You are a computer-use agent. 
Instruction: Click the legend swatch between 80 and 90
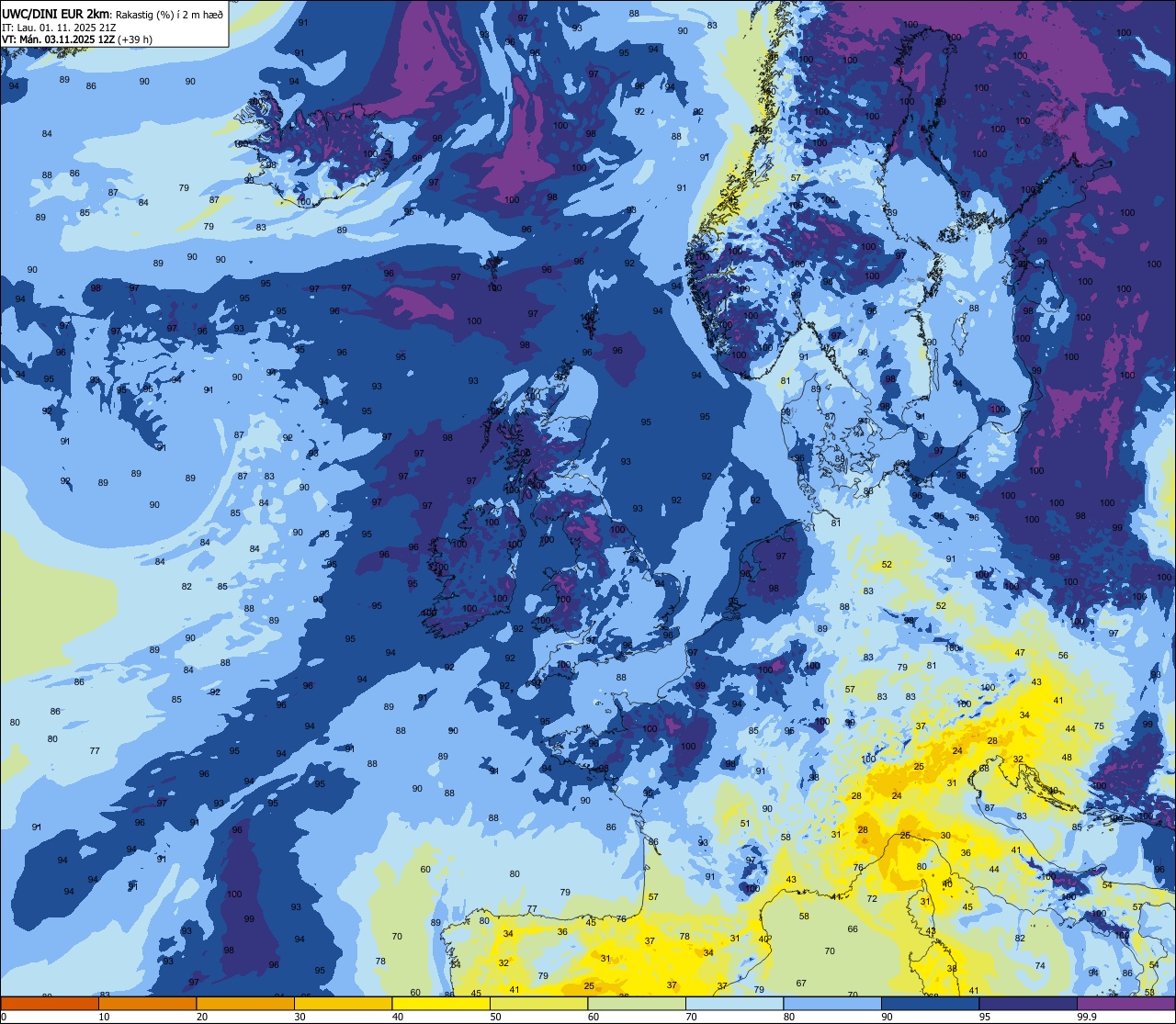coord(832,1003)
